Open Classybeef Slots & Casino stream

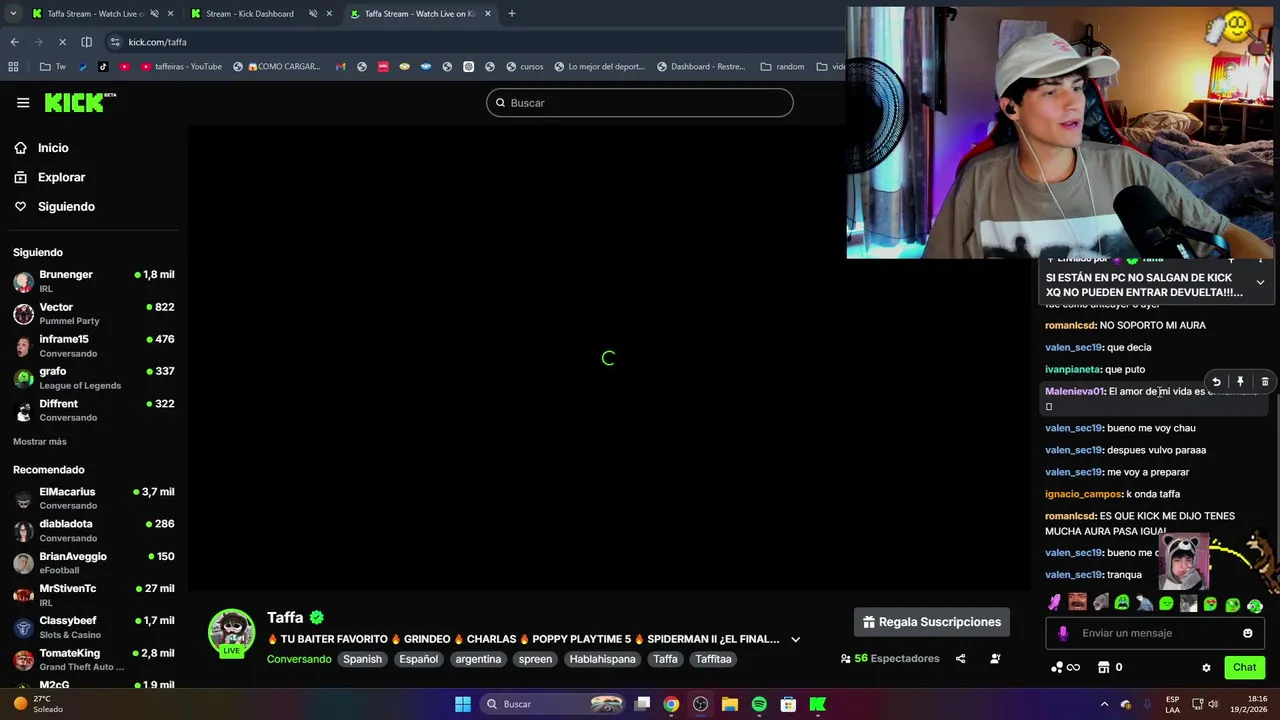click(94, 627)
